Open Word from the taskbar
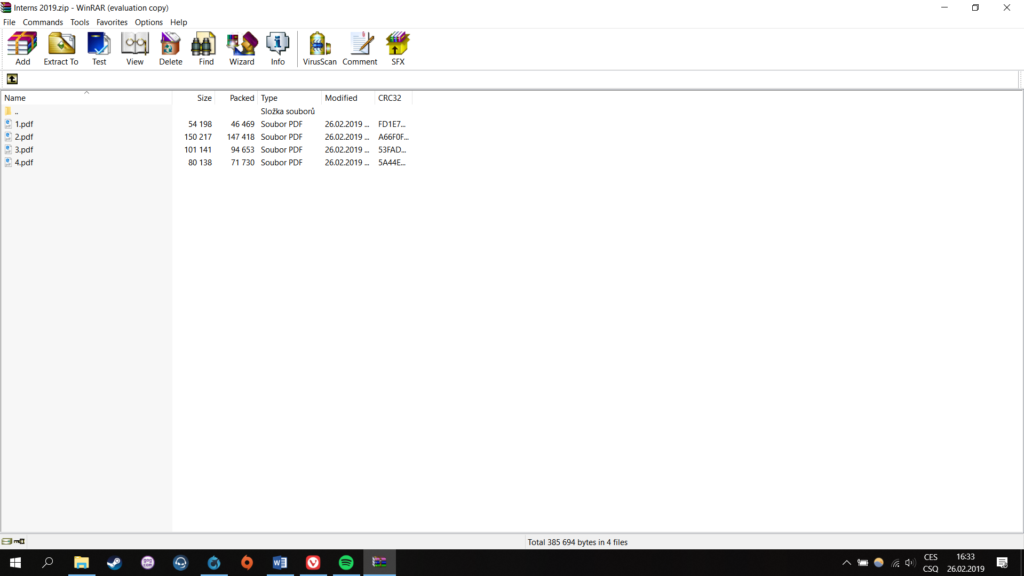 pos(280,562)
